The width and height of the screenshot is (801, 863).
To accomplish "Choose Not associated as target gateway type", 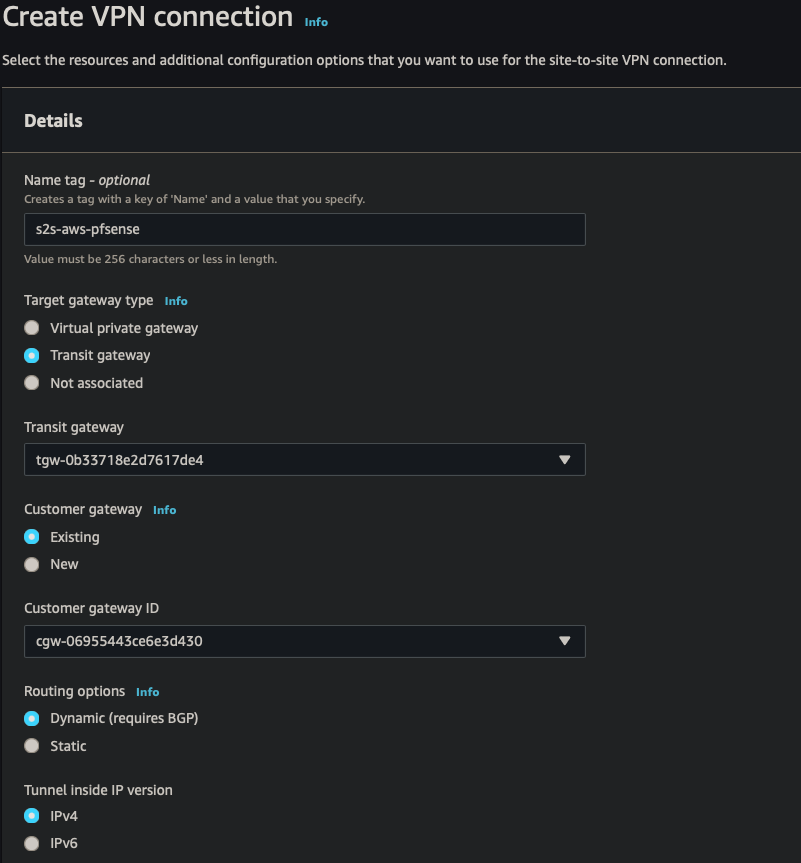I will [x=31, y=382].
